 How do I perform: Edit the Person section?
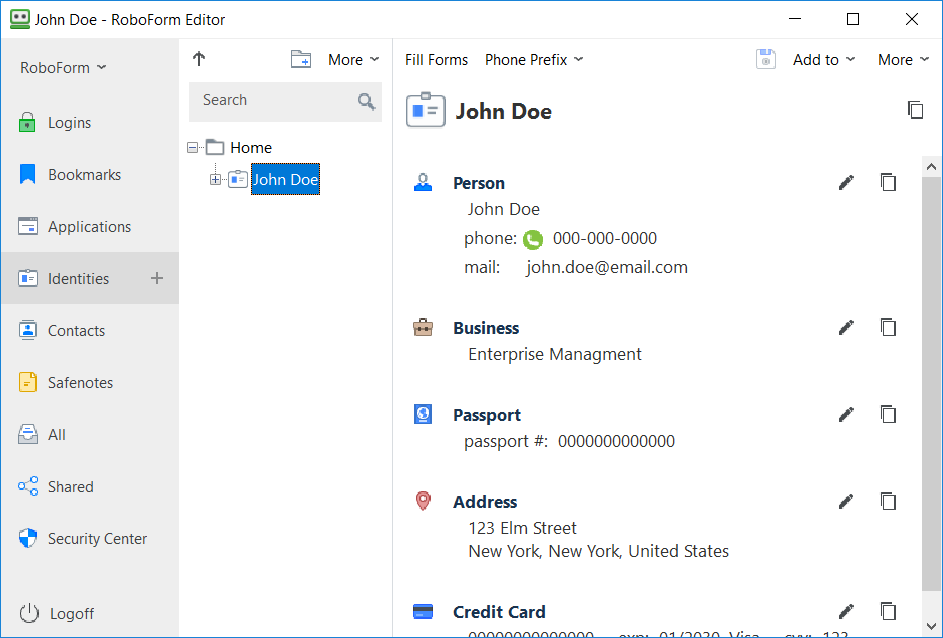coord(846,182)
